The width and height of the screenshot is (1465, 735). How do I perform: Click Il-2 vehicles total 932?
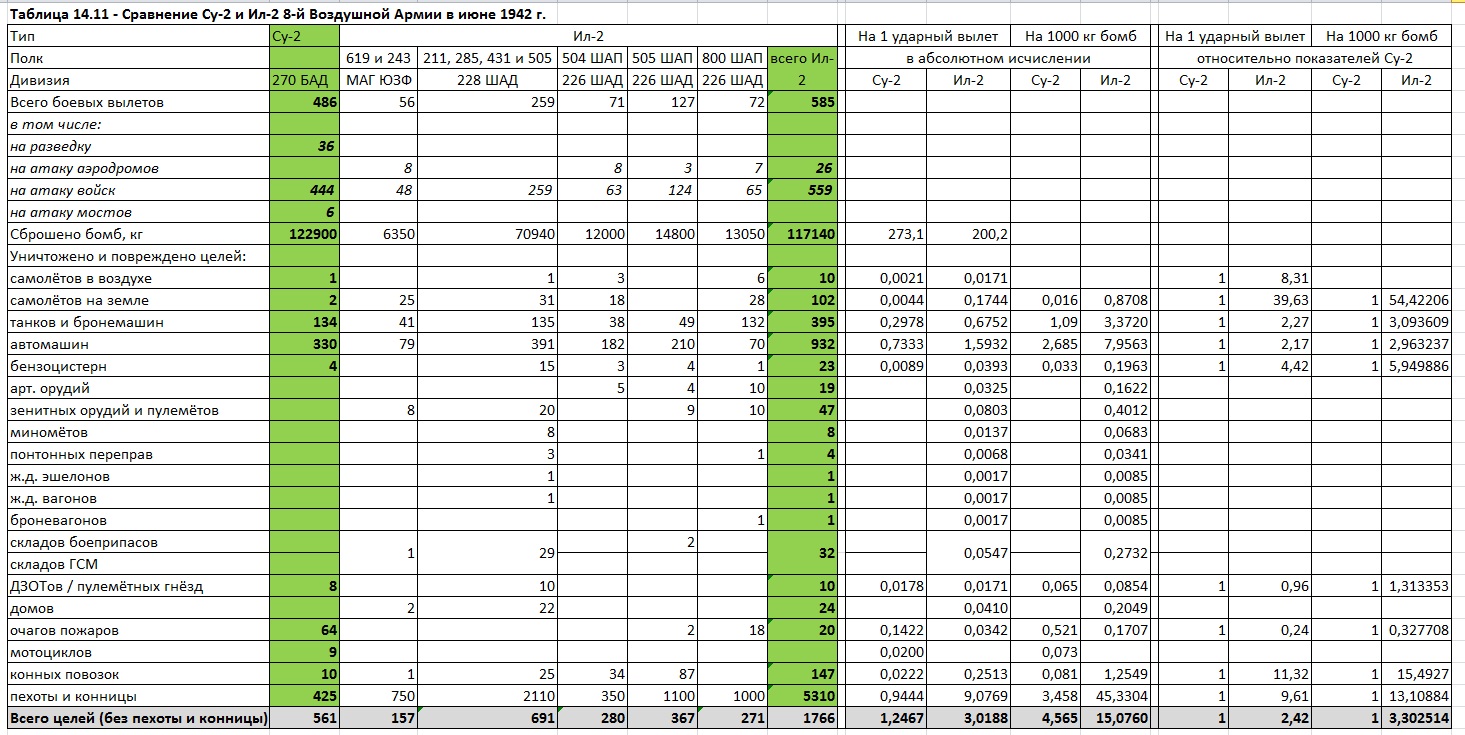click(x=802, y=344)
